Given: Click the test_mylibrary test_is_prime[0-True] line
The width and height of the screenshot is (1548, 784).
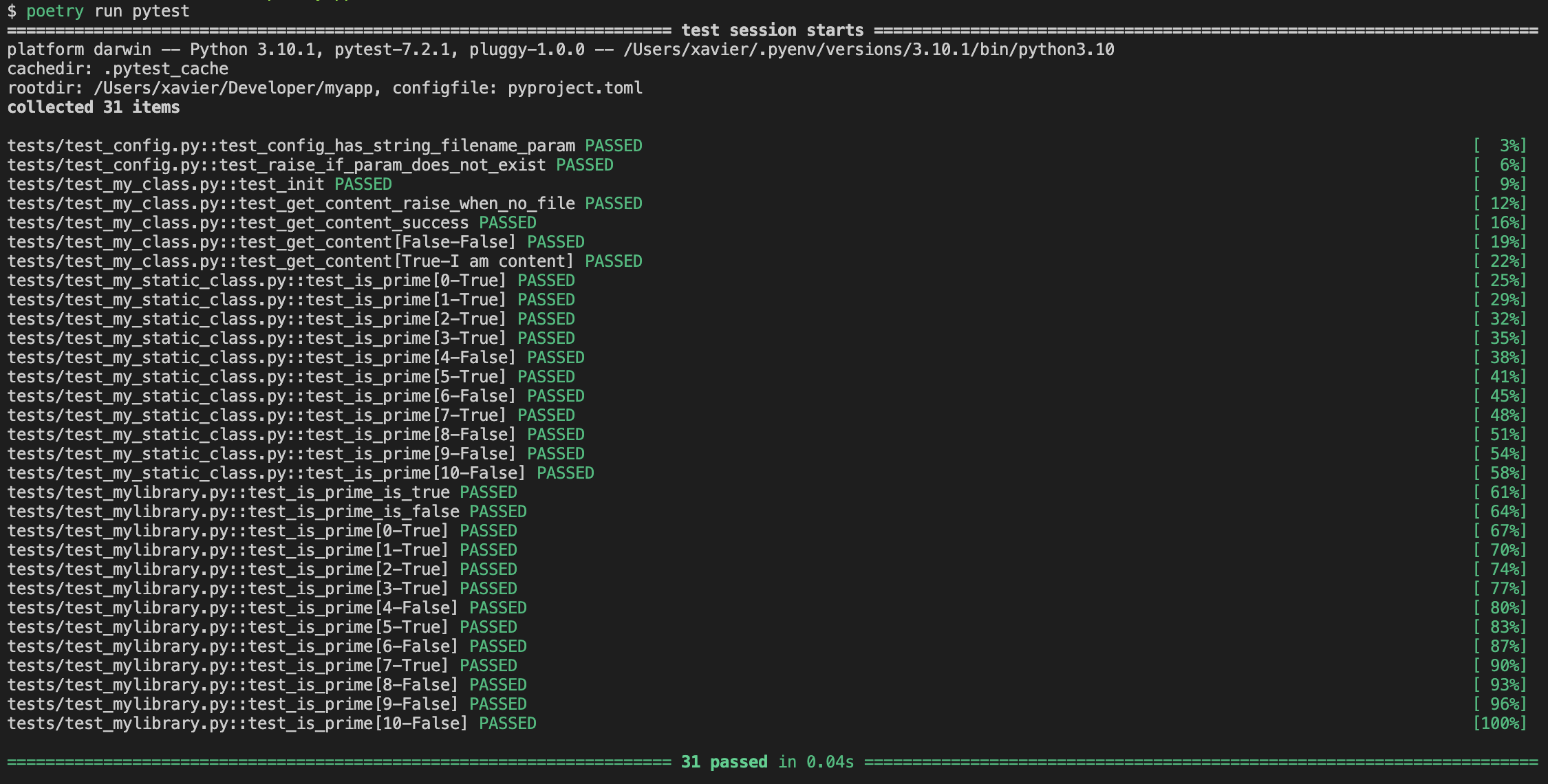Looking at the screenshot, I should click(228, 531).
